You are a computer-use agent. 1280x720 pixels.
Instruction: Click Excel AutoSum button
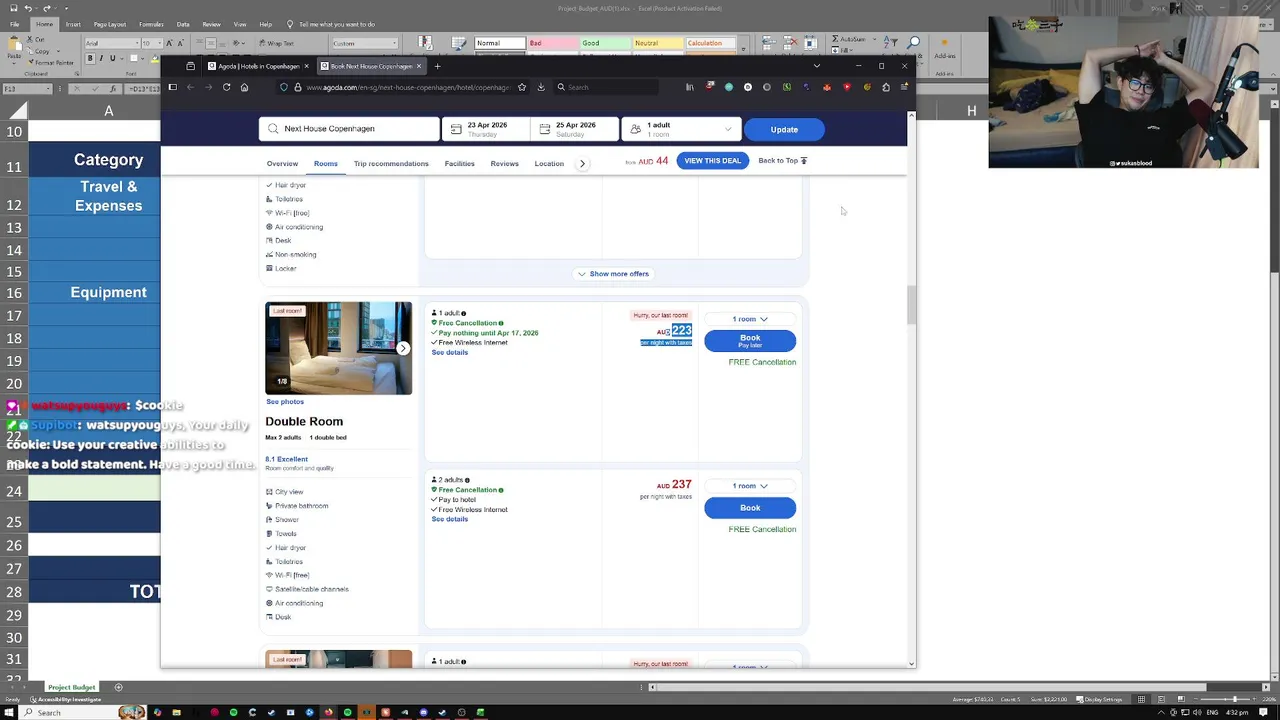848,41
